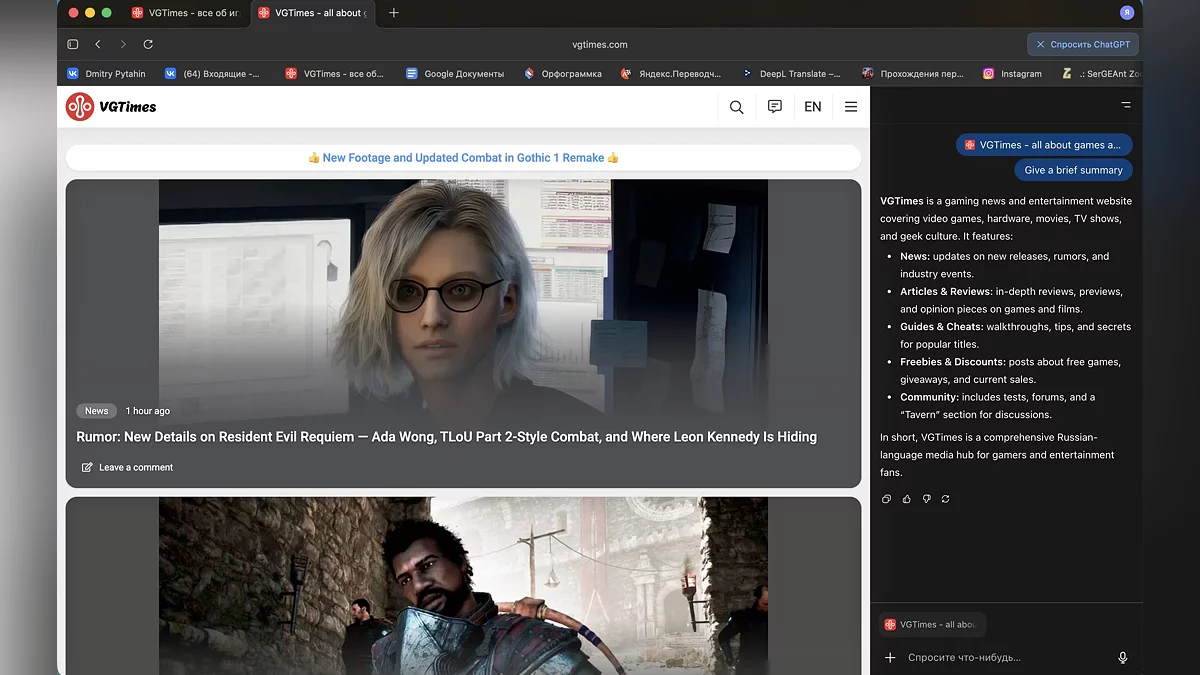Go back to the previous page
This screenshot has width=1200, height=675.
click(x=98, y=44)
